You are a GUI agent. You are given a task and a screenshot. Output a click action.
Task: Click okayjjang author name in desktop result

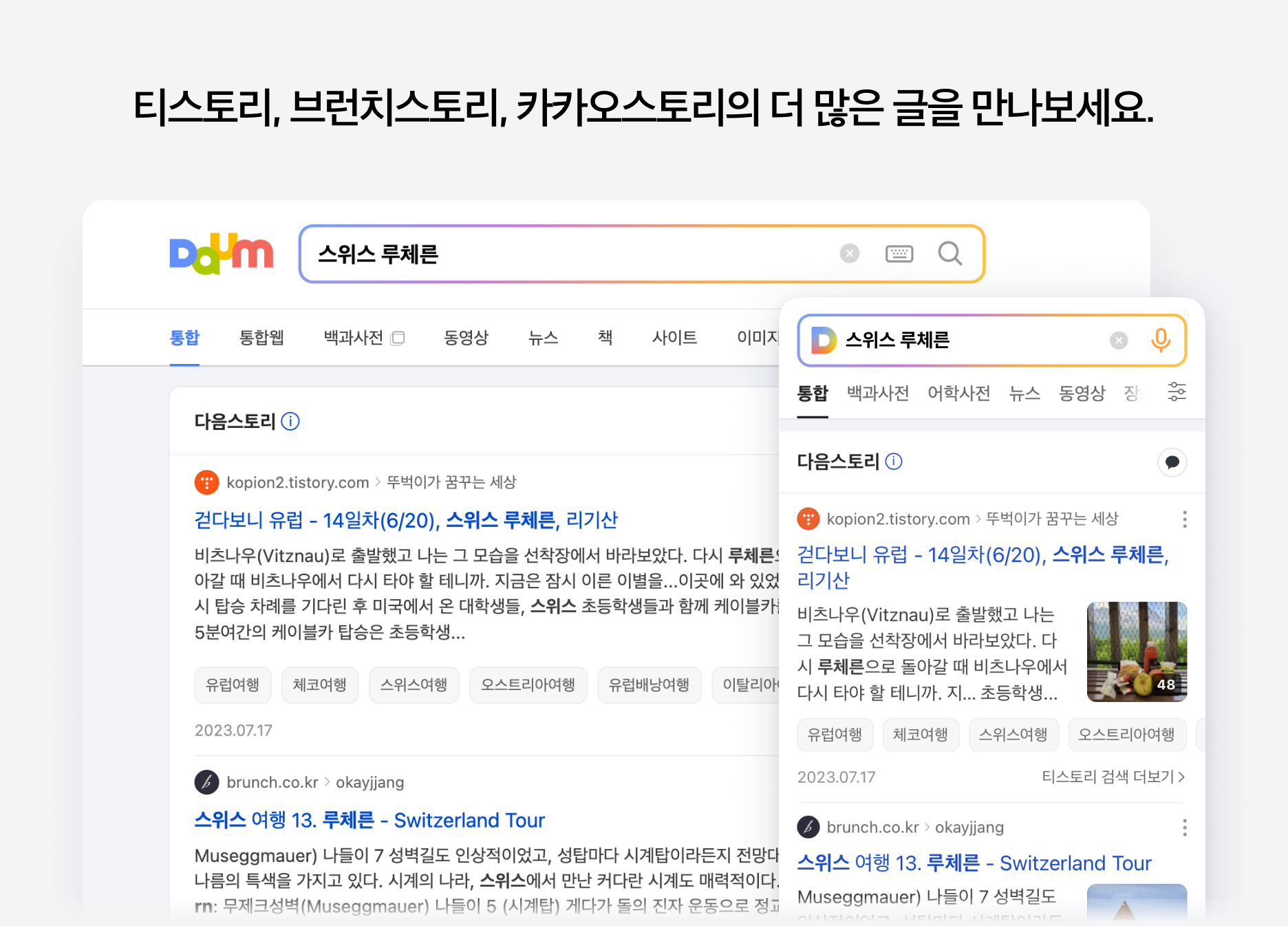click(x=370, y=782)
